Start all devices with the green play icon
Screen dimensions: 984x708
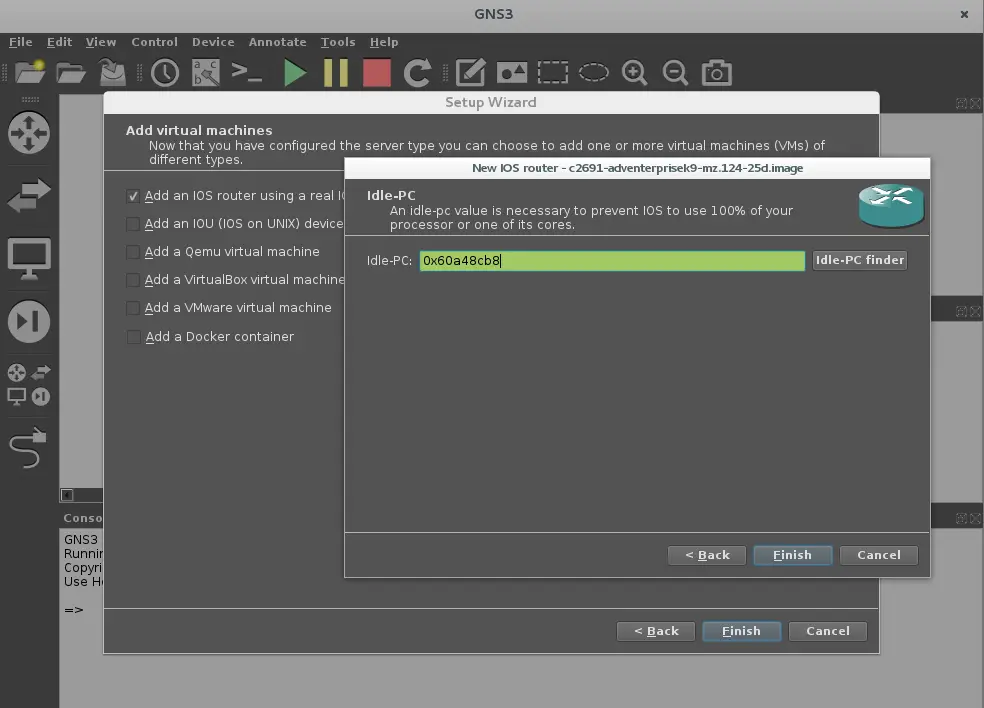tap(294, 73)
